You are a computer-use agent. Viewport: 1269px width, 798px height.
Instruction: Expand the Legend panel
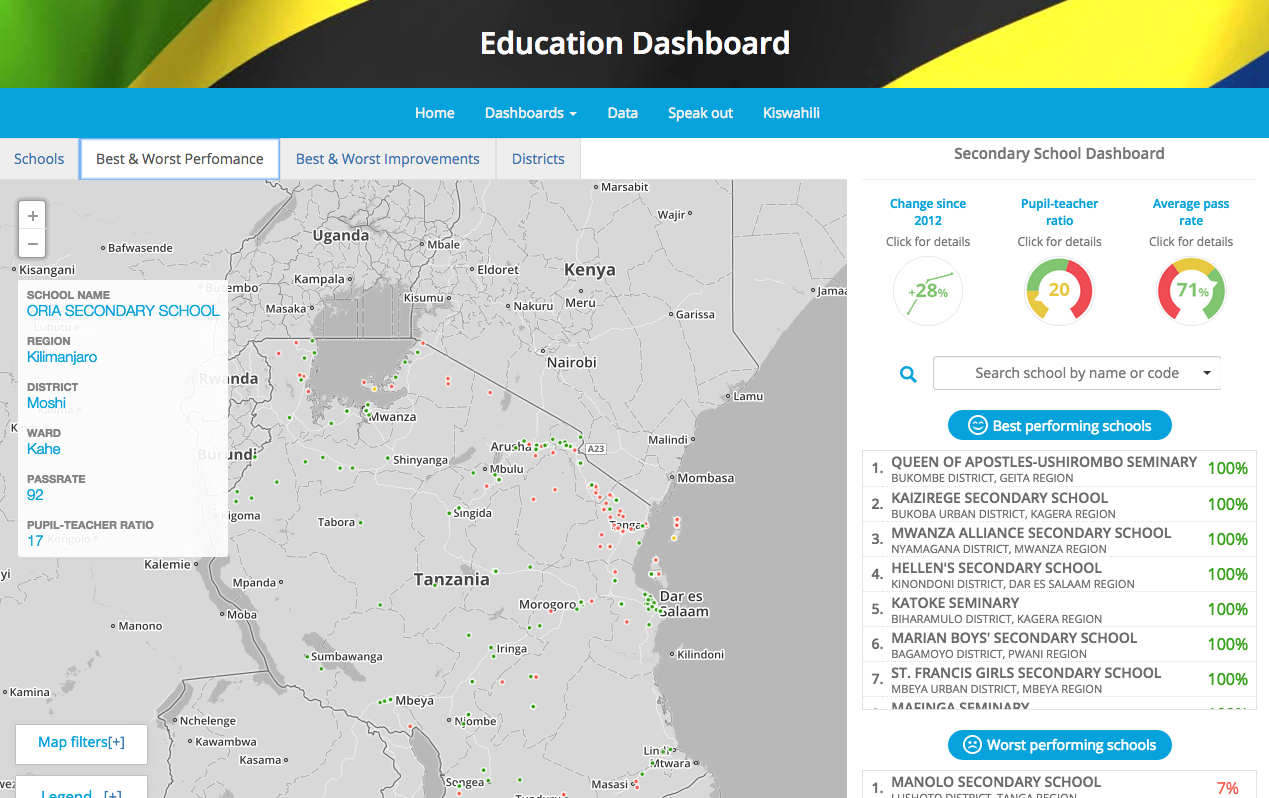point(82,792)
